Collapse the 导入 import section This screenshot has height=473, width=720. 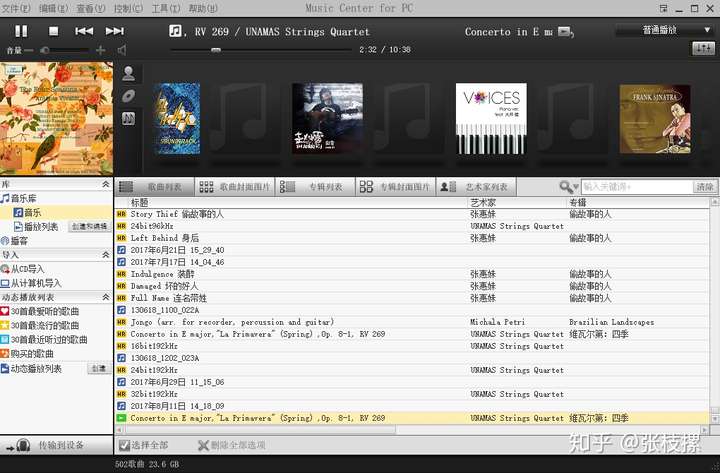pyautogui.click(x=106, y=254)
